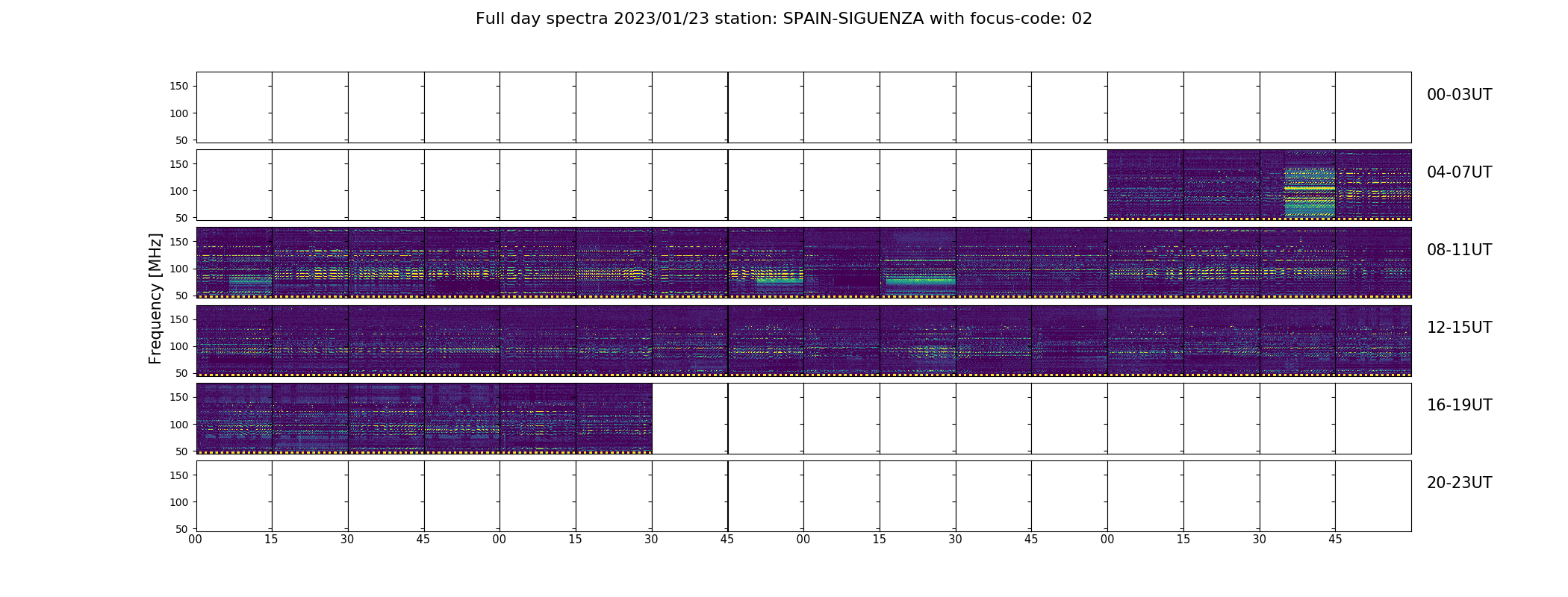Select the 50 tick of the 20-23UT row
The image size is (1568, 597).
182,529
